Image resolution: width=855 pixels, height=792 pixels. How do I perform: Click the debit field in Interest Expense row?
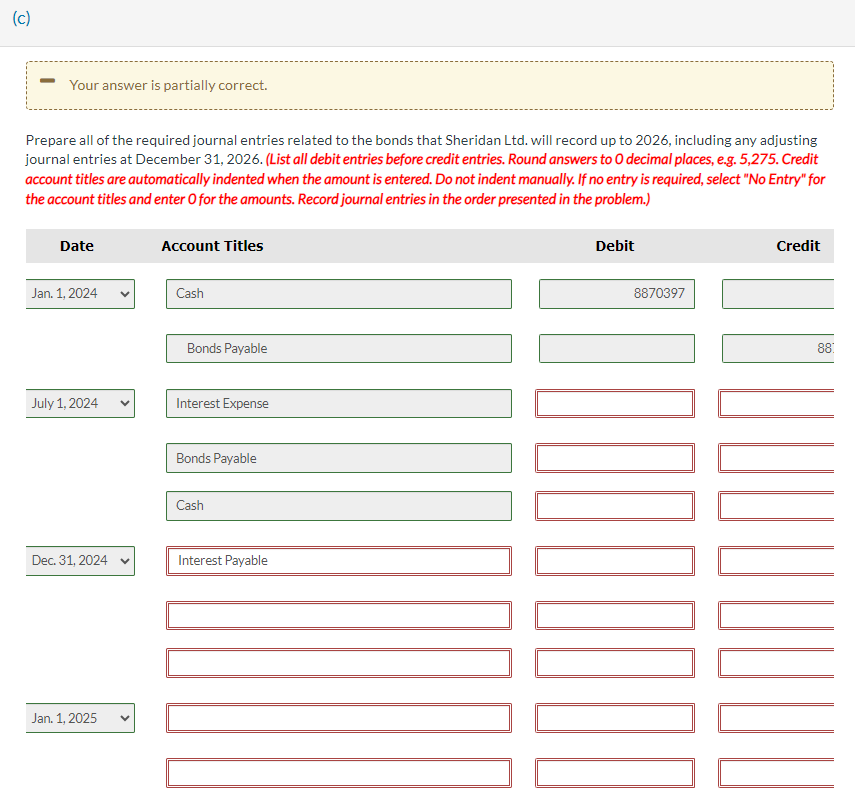(x=615, y=404)
